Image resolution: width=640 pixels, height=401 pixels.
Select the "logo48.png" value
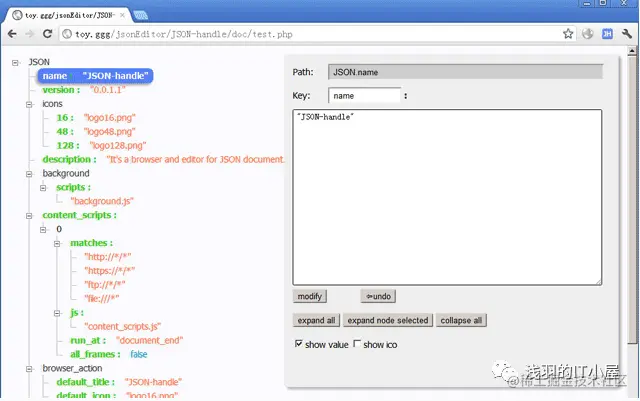pyautogui.click(x=109, y=131)
